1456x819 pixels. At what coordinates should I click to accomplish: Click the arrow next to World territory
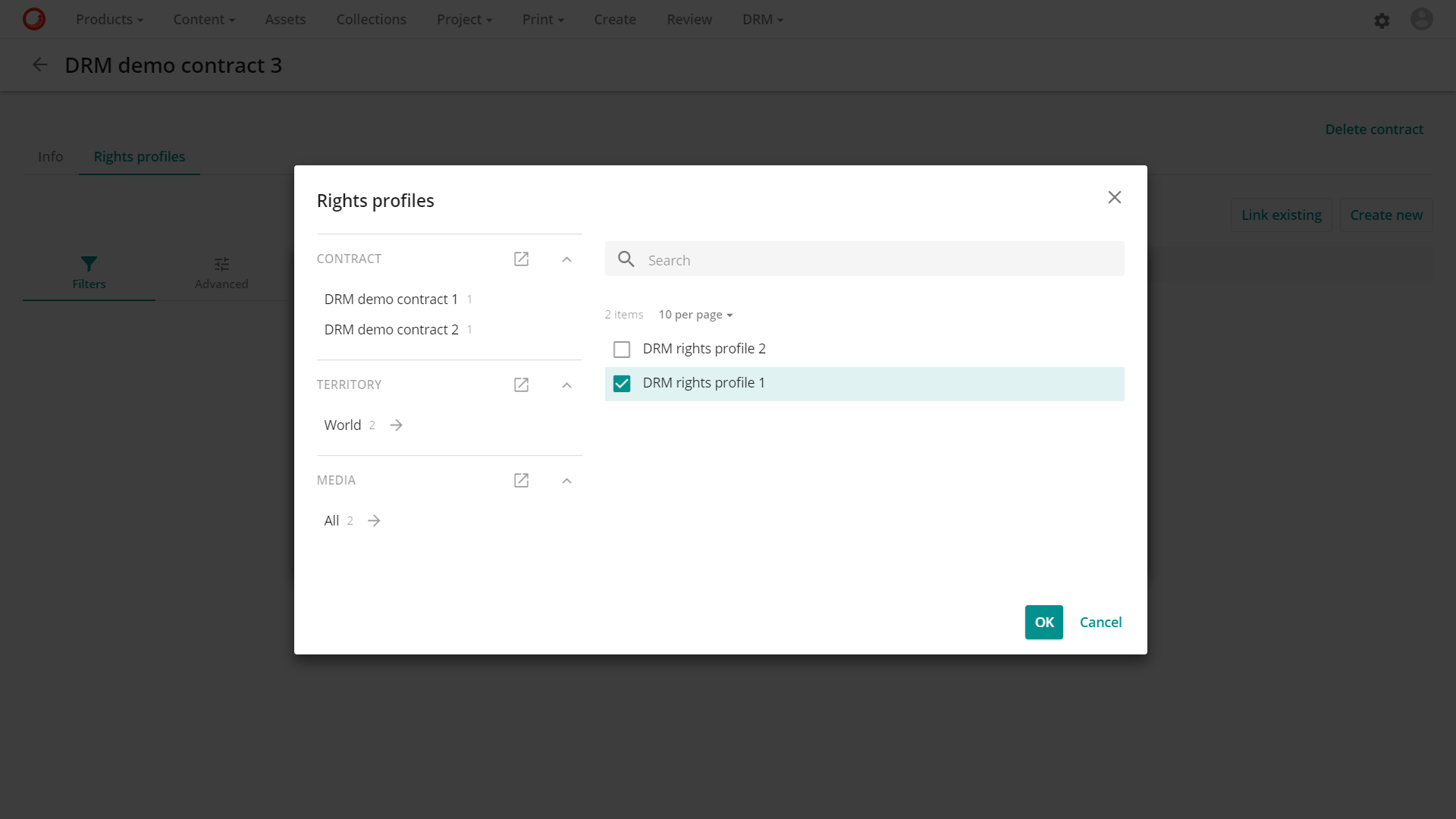(x=395, y=425)
